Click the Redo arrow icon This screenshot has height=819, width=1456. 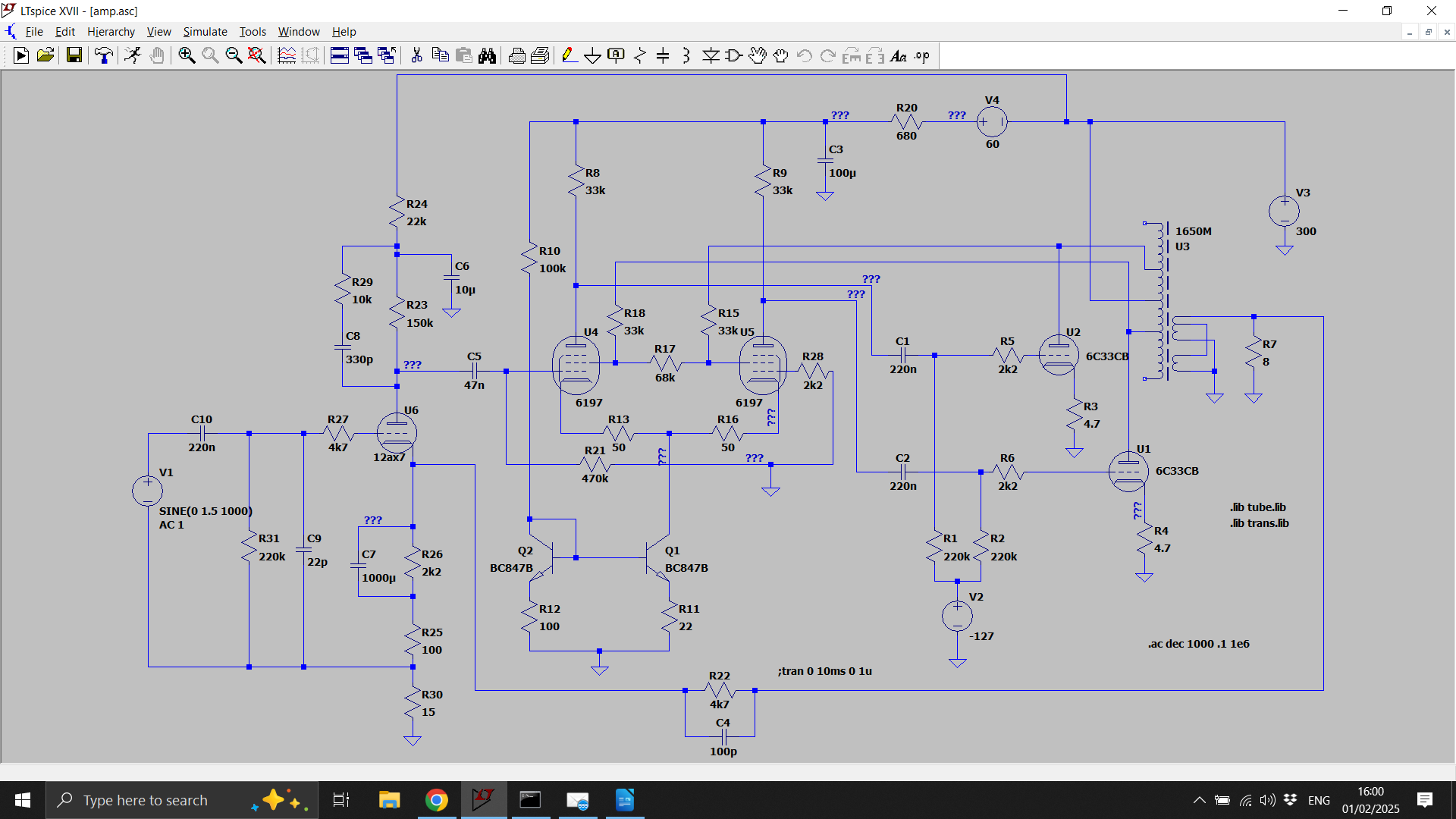(x=828, y=55)
